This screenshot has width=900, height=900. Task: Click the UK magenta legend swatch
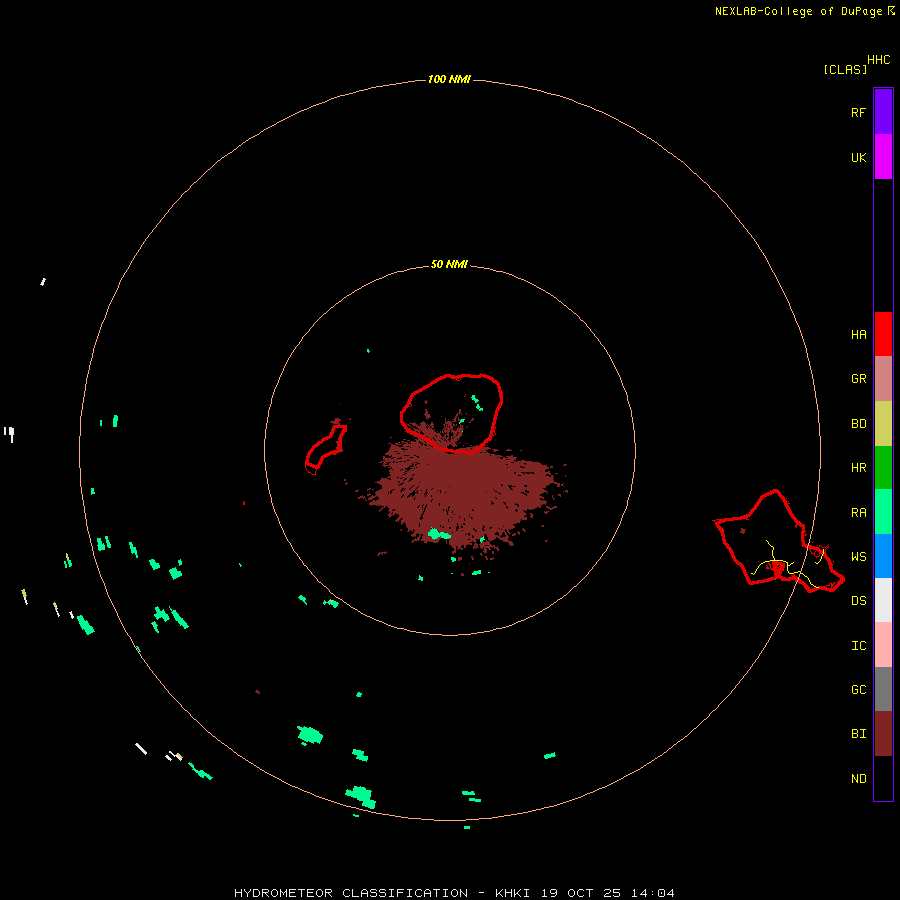883,157
